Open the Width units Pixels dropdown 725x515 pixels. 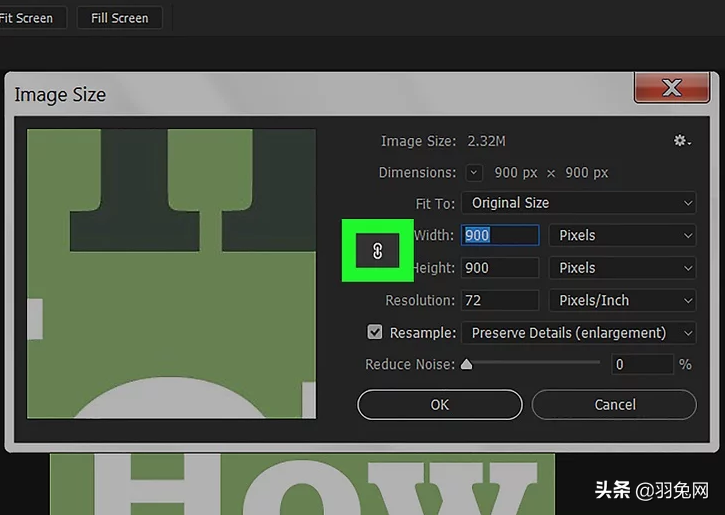click(622, 235)
